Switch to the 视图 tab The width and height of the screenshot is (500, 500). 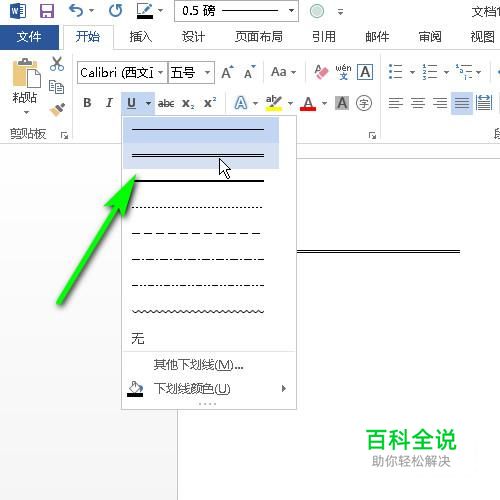click(482, 37)
